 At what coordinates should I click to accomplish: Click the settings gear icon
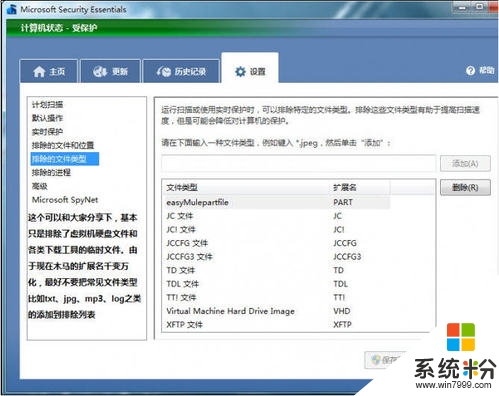[x=240, y=71]
